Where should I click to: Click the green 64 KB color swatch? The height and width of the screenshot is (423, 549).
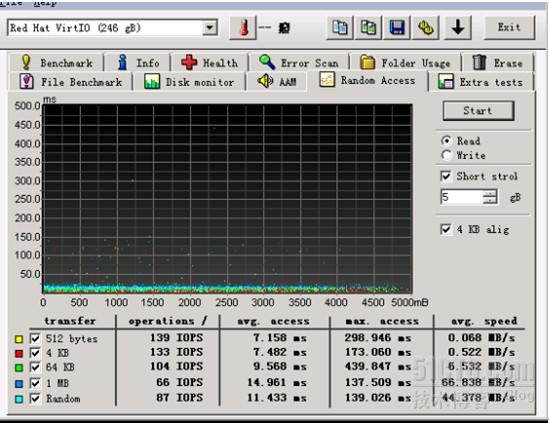[19, 368]
